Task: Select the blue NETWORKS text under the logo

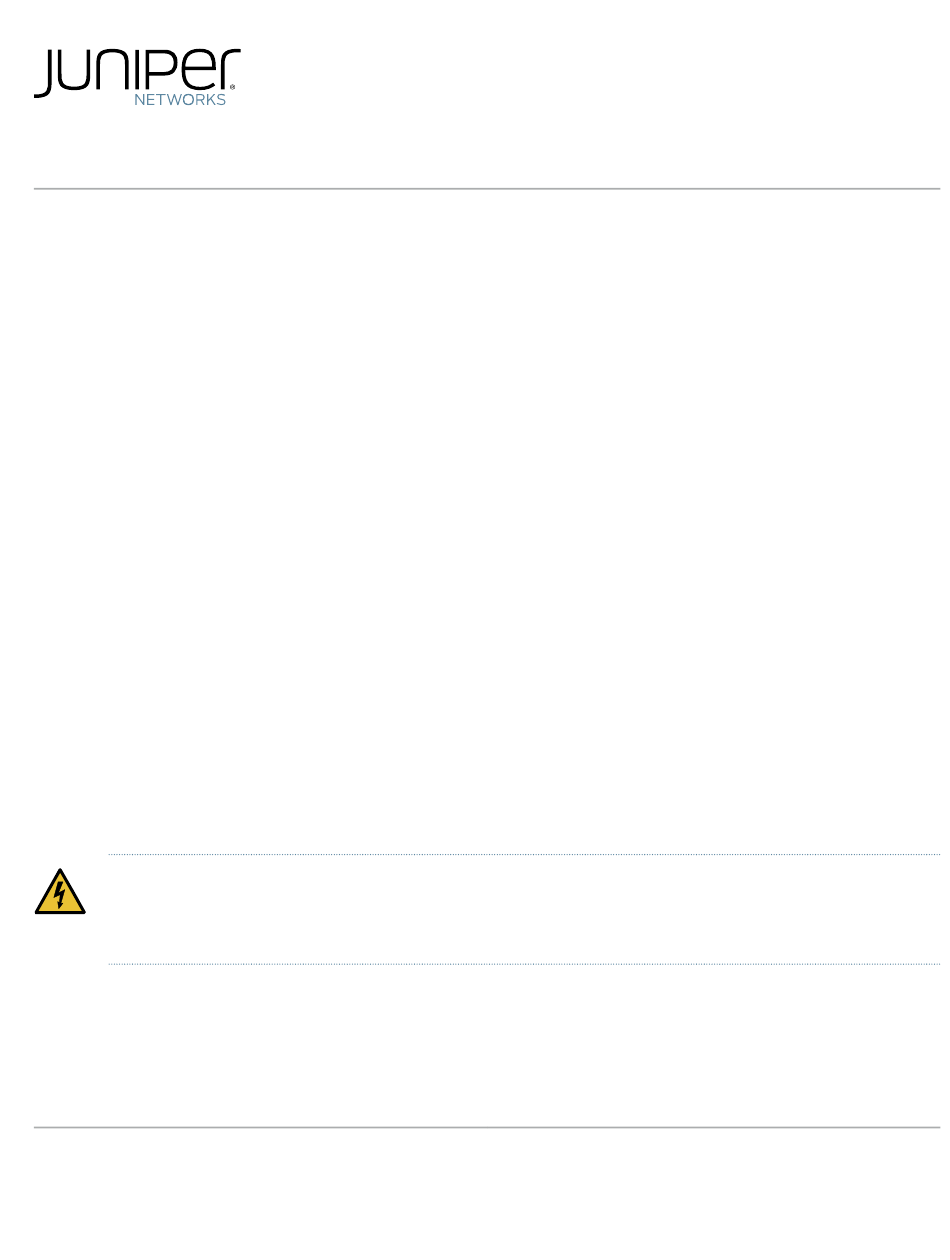Action: 180,101
